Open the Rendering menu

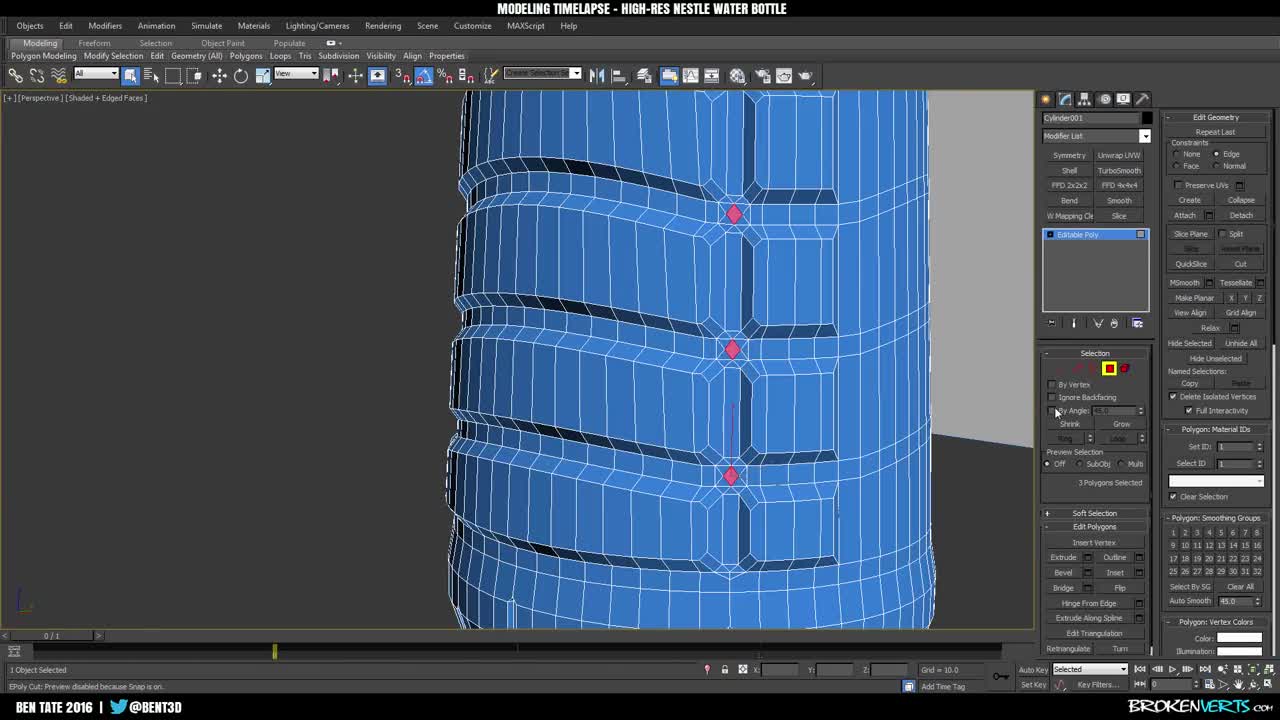point(383,26)
